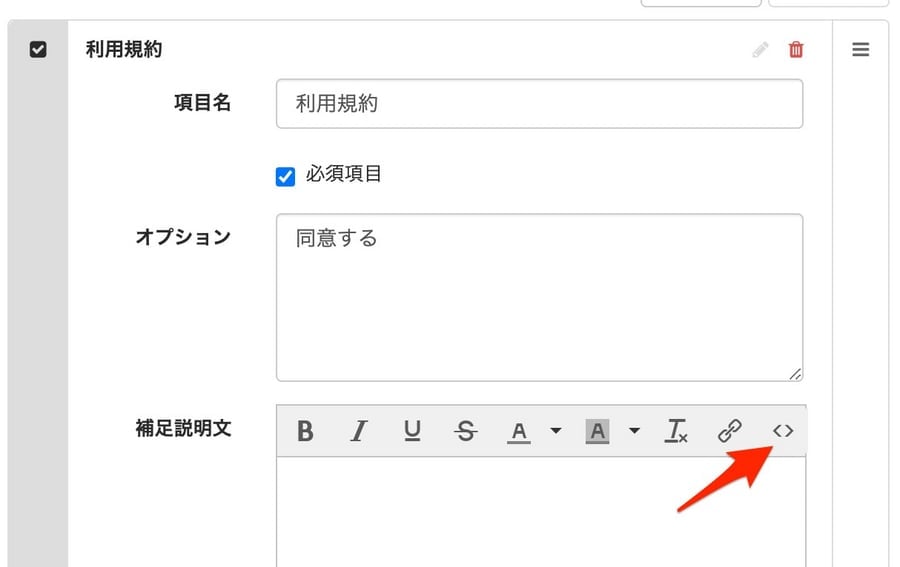Screen dimensions: 900x567
Task: Uncheck the 必須項目 checkbox
Action: click(286, 176)
